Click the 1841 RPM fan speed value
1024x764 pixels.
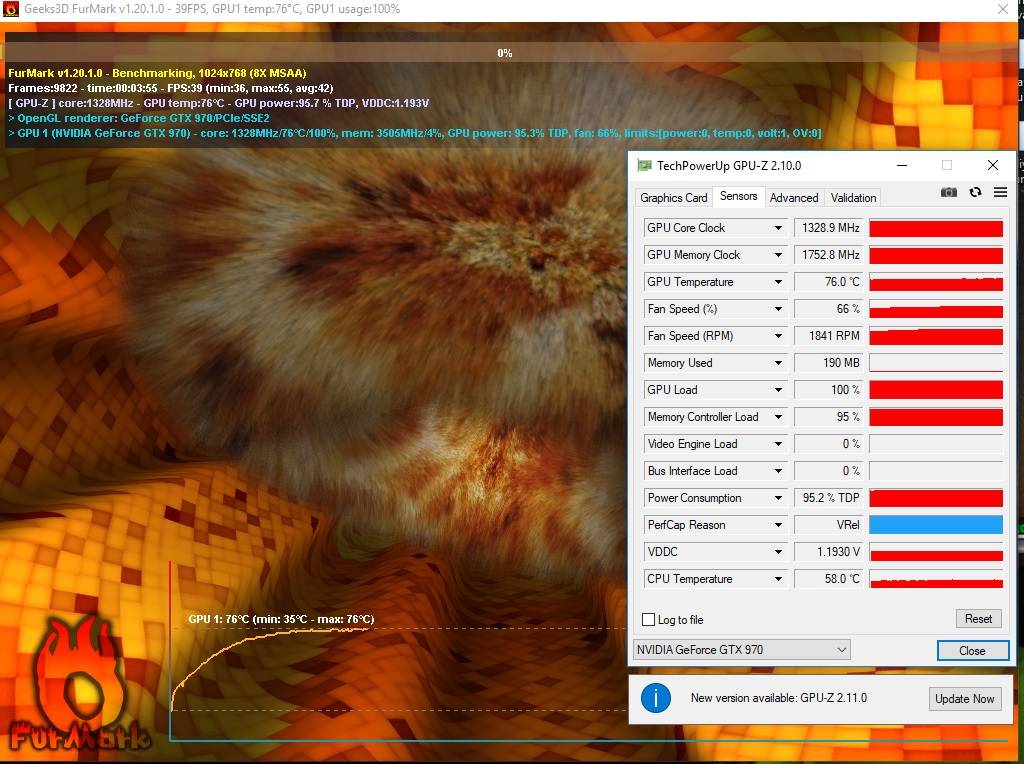[829, 336]
